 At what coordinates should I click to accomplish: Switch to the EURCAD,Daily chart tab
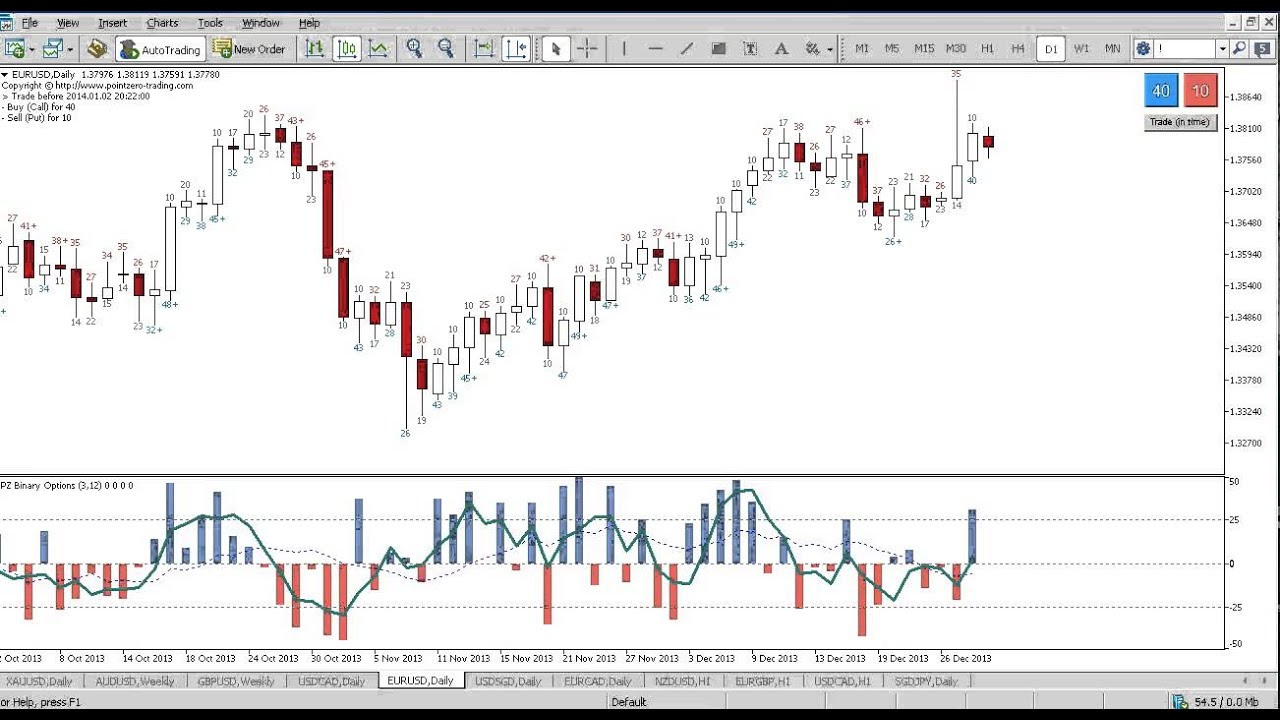pos(598,681)
